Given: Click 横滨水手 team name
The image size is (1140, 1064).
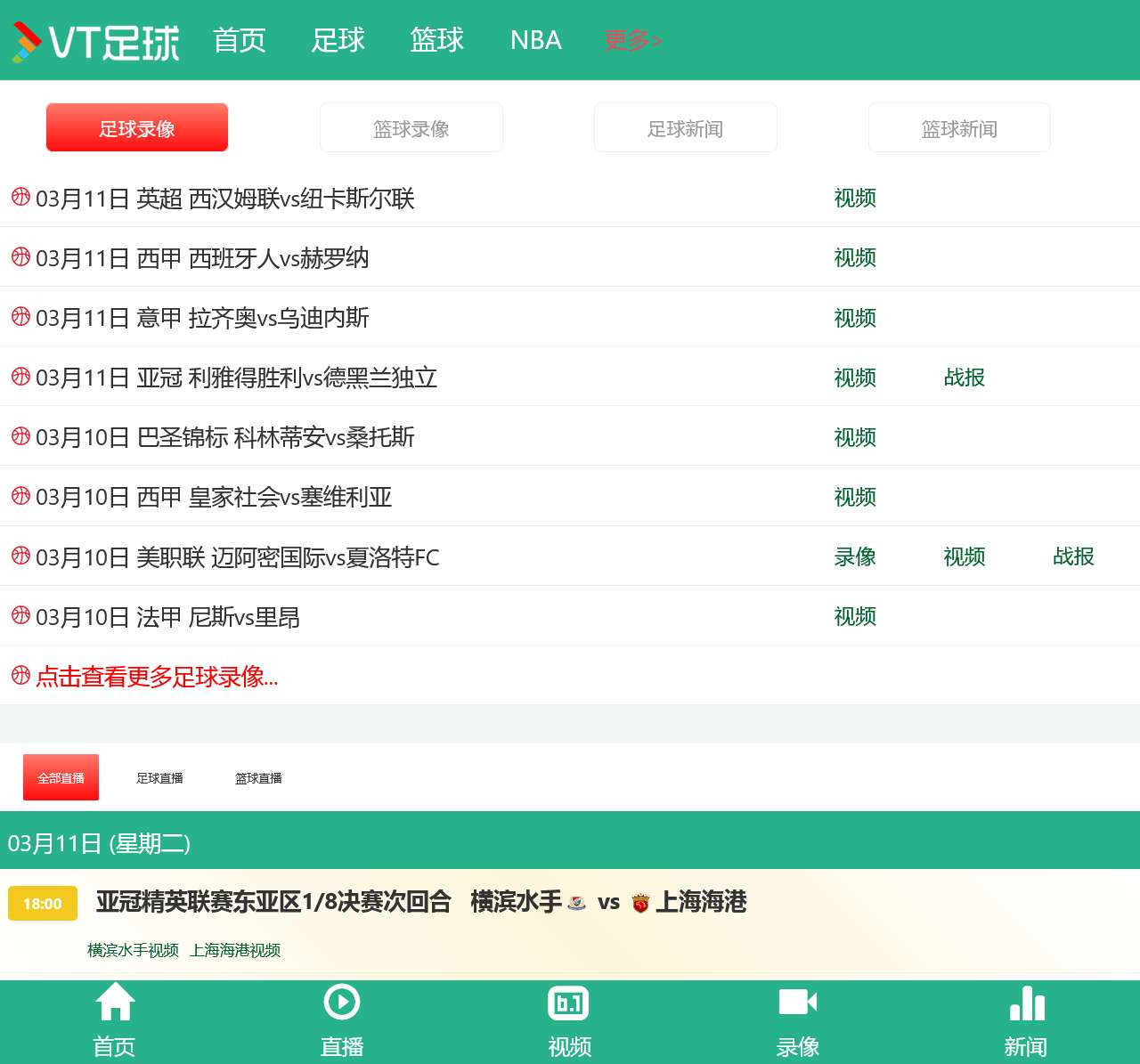Looking at the screenshot, I should tap(516, 902).
